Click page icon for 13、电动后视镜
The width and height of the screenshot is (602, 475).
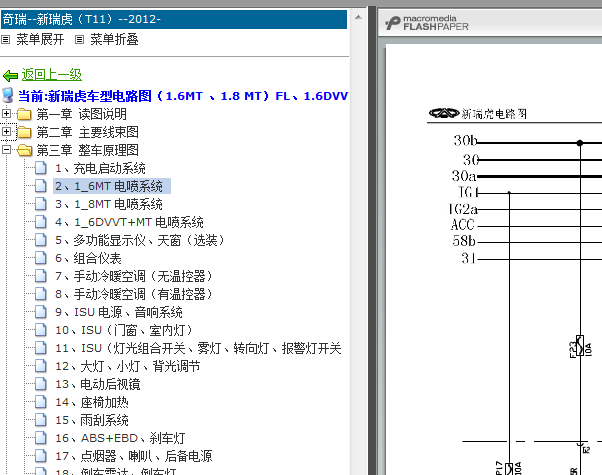click(x=41, y=384)
